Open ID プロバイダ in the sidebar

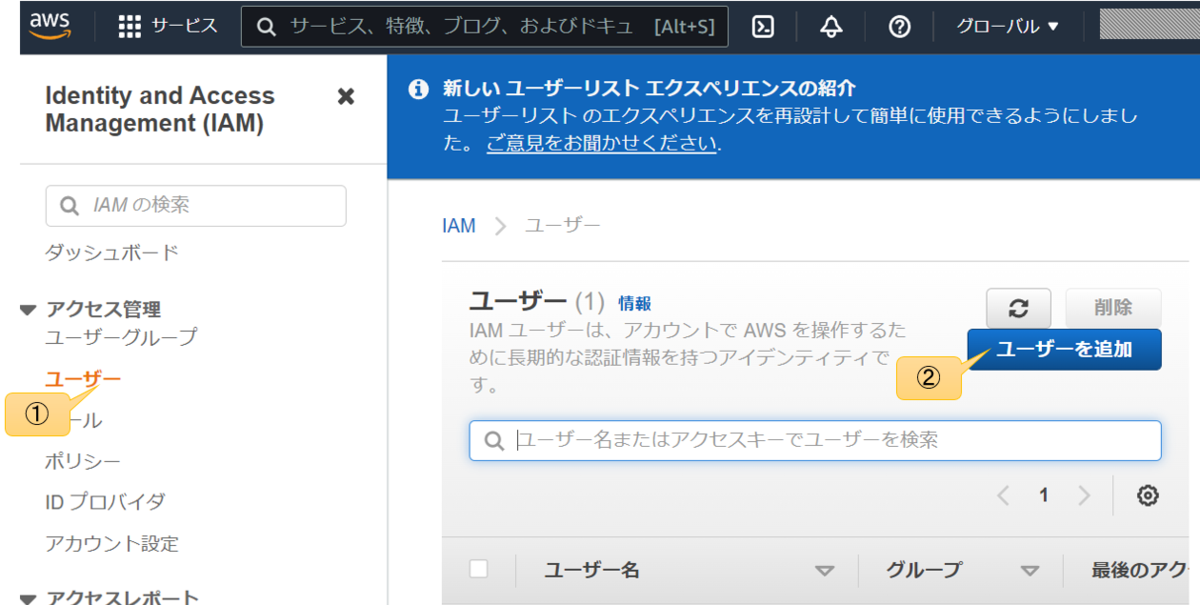tap(105, 502)
